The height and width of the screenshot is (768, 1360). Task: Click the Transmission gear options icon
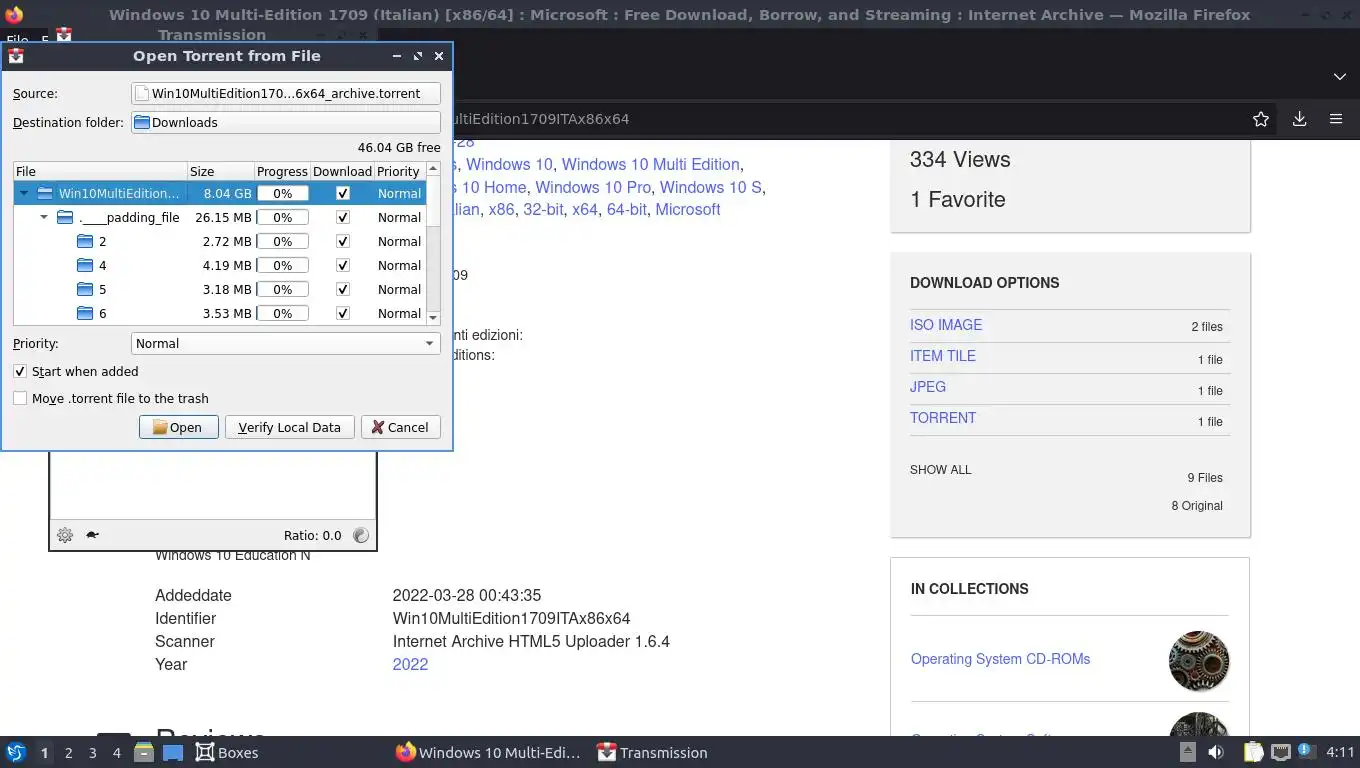[65, 535]
